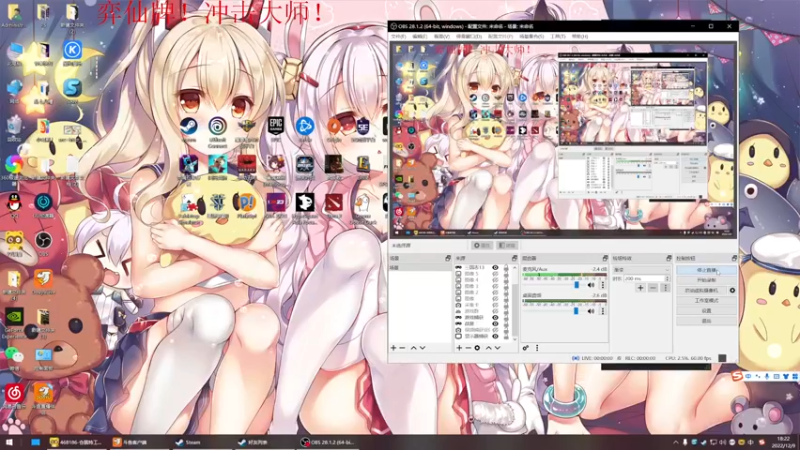800x450 pixels.
Task: Pop out the Scene Transitions dock
Action: pos(668,259)
